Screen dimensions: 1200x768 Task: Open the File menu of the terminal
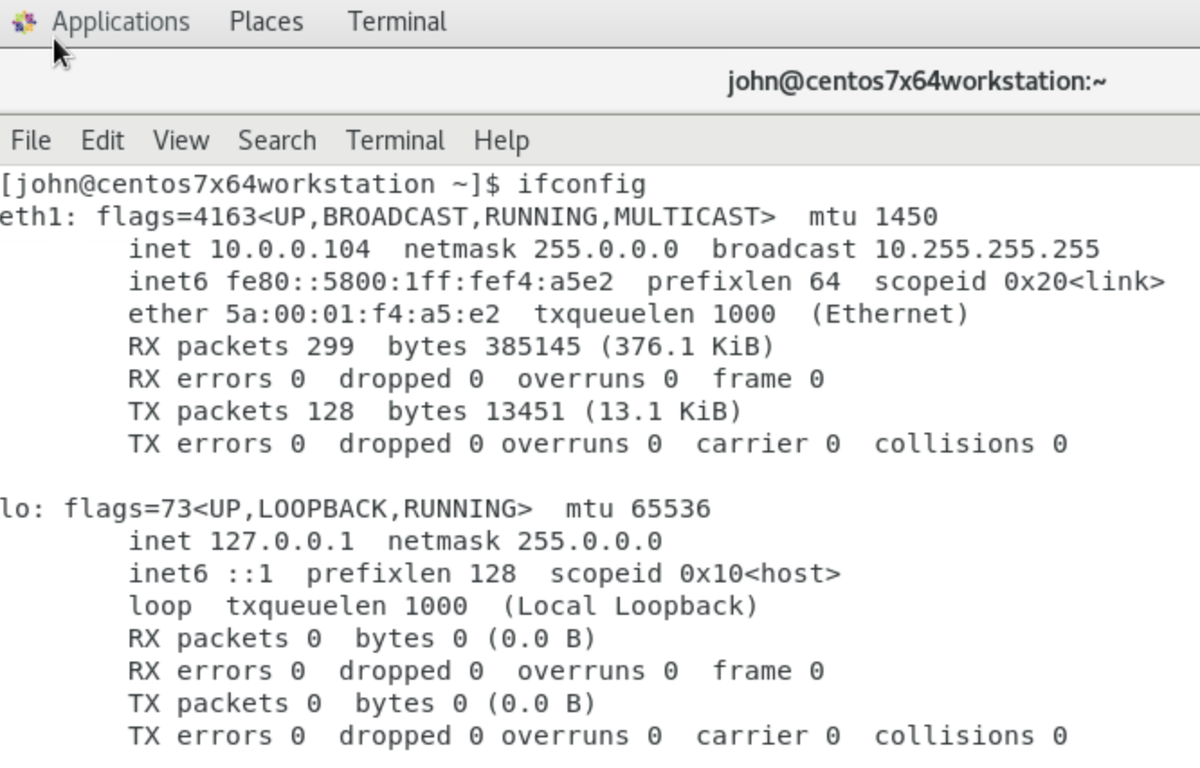click(x=31, y=140)
